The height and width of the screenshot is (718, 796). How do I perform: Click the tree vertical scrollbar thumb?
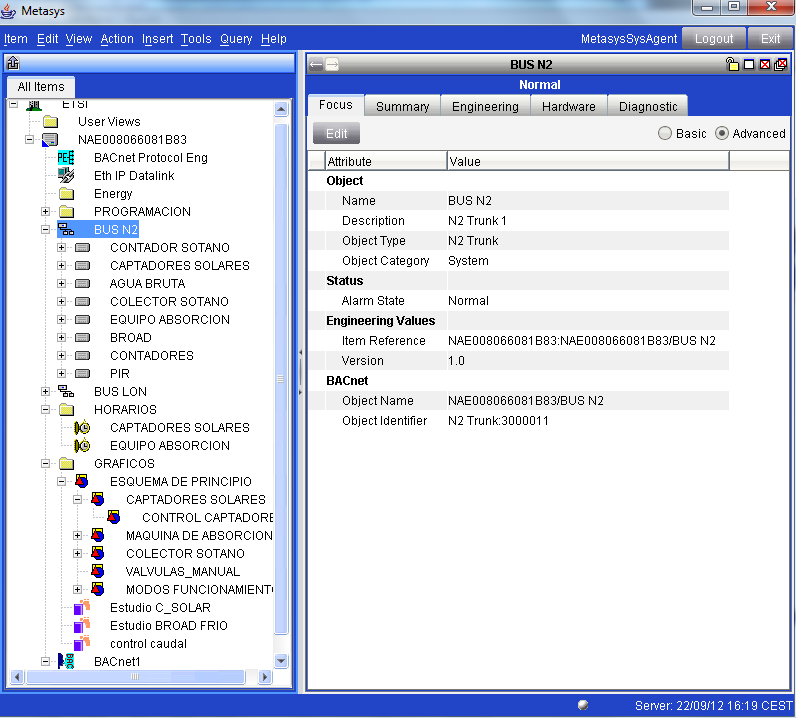pyautogui.click(x=281, y=379)
